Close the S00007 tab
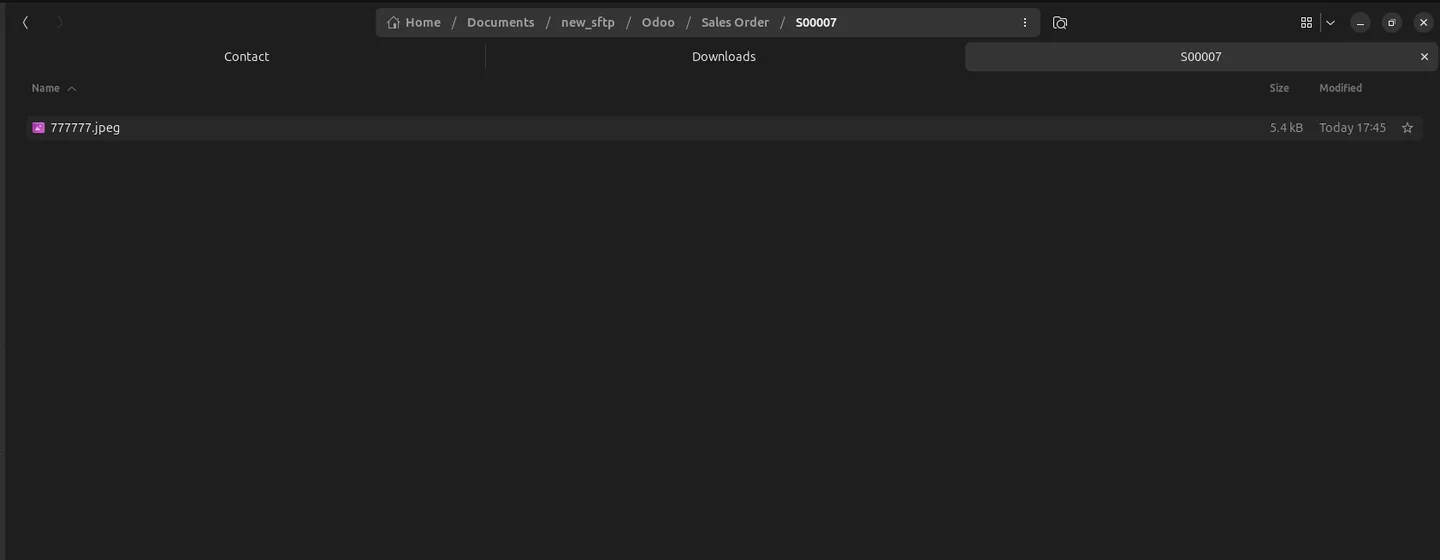Viewport: 1440px width, 560px height. (x=1424, y=57)
